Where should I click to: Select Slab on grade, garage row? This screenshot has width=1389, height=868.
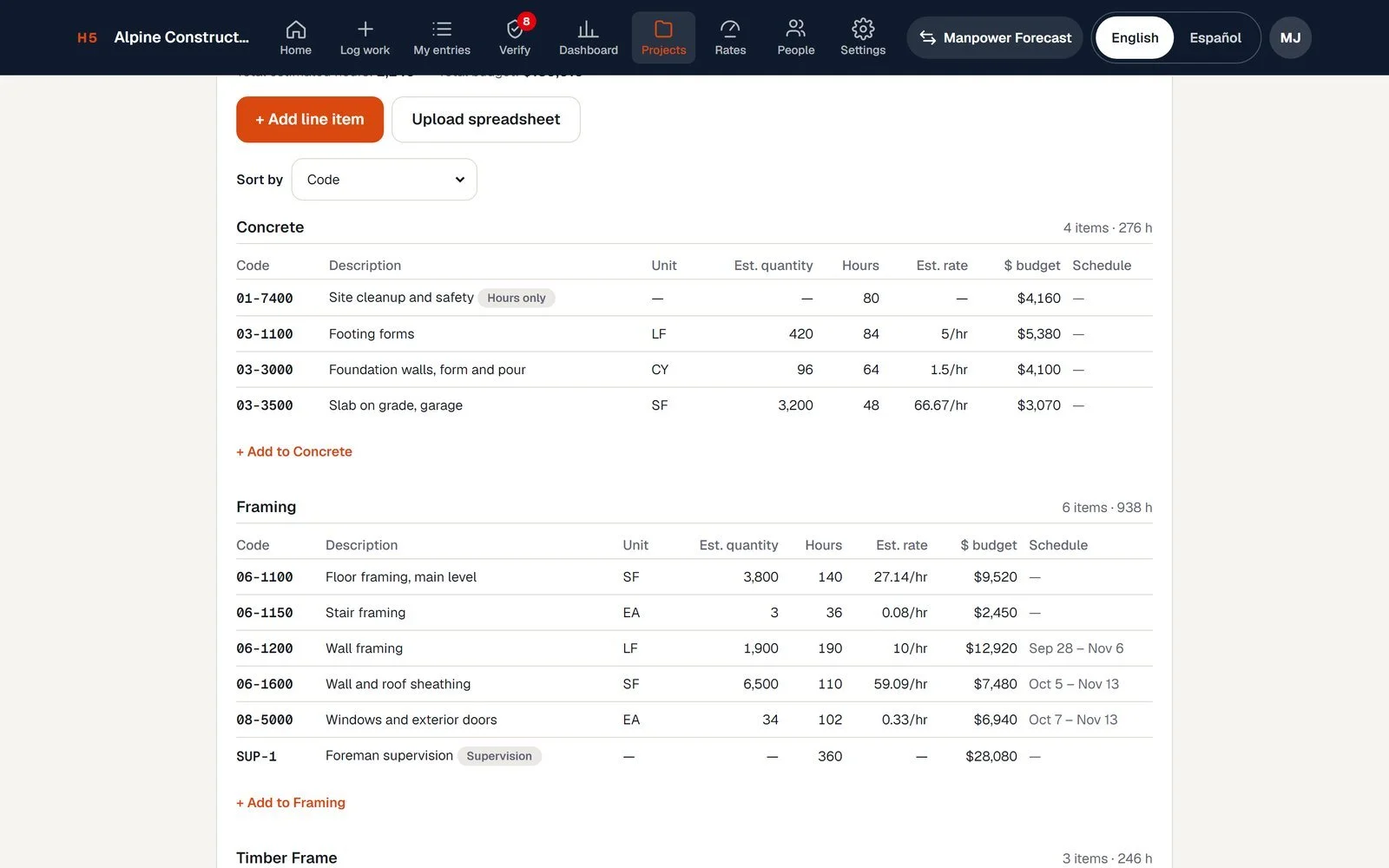click(694, 405)
